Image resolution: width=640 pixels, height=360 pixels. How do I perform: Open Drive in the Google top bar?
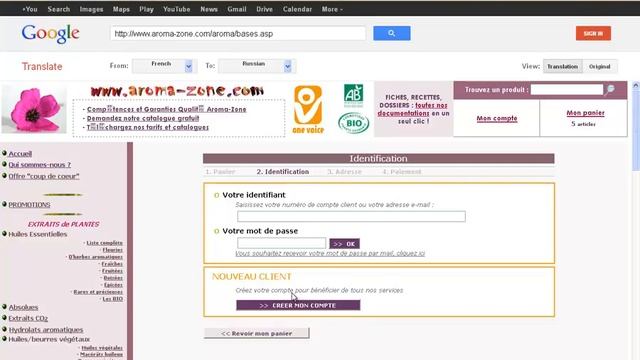coord(264,9)
